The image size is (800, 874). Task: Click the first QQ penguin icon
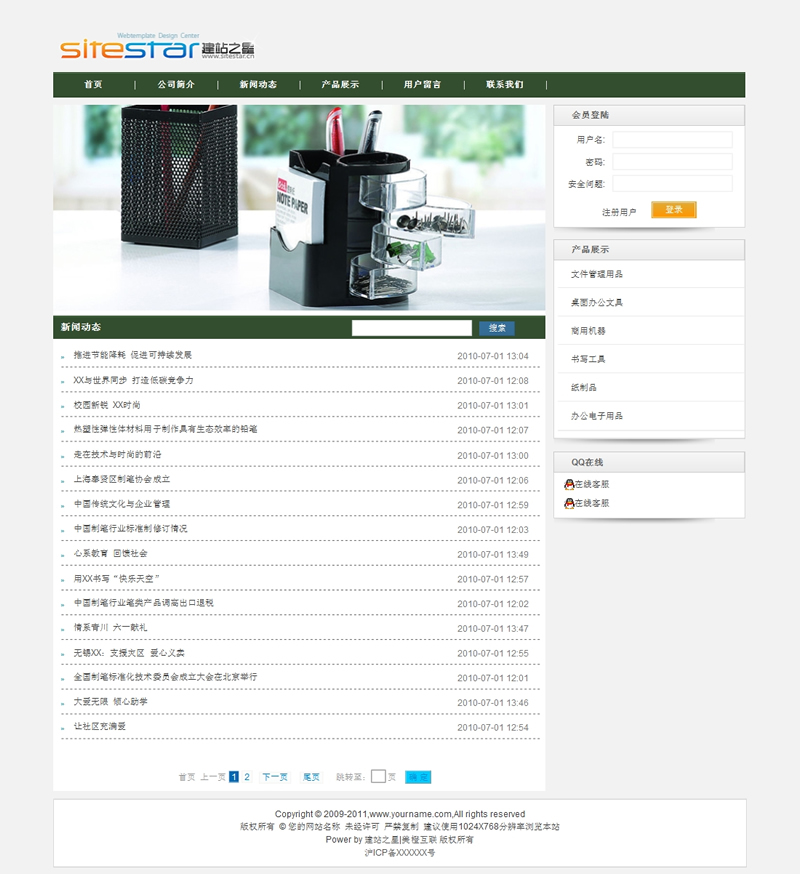pos(569,484)
